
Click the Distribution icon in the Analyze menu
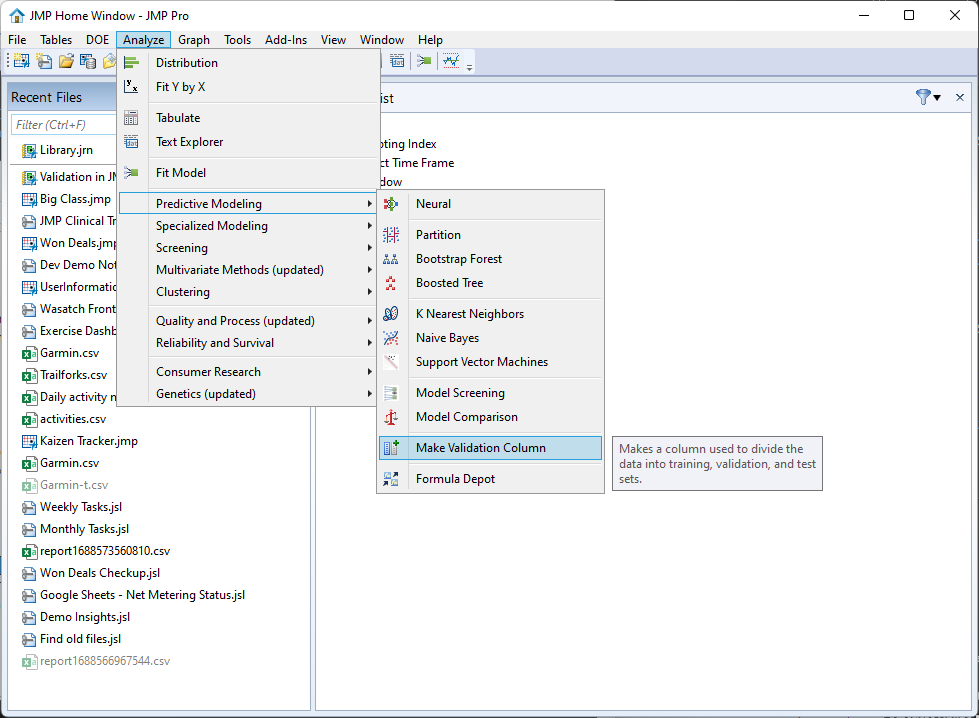click(131, 63)
